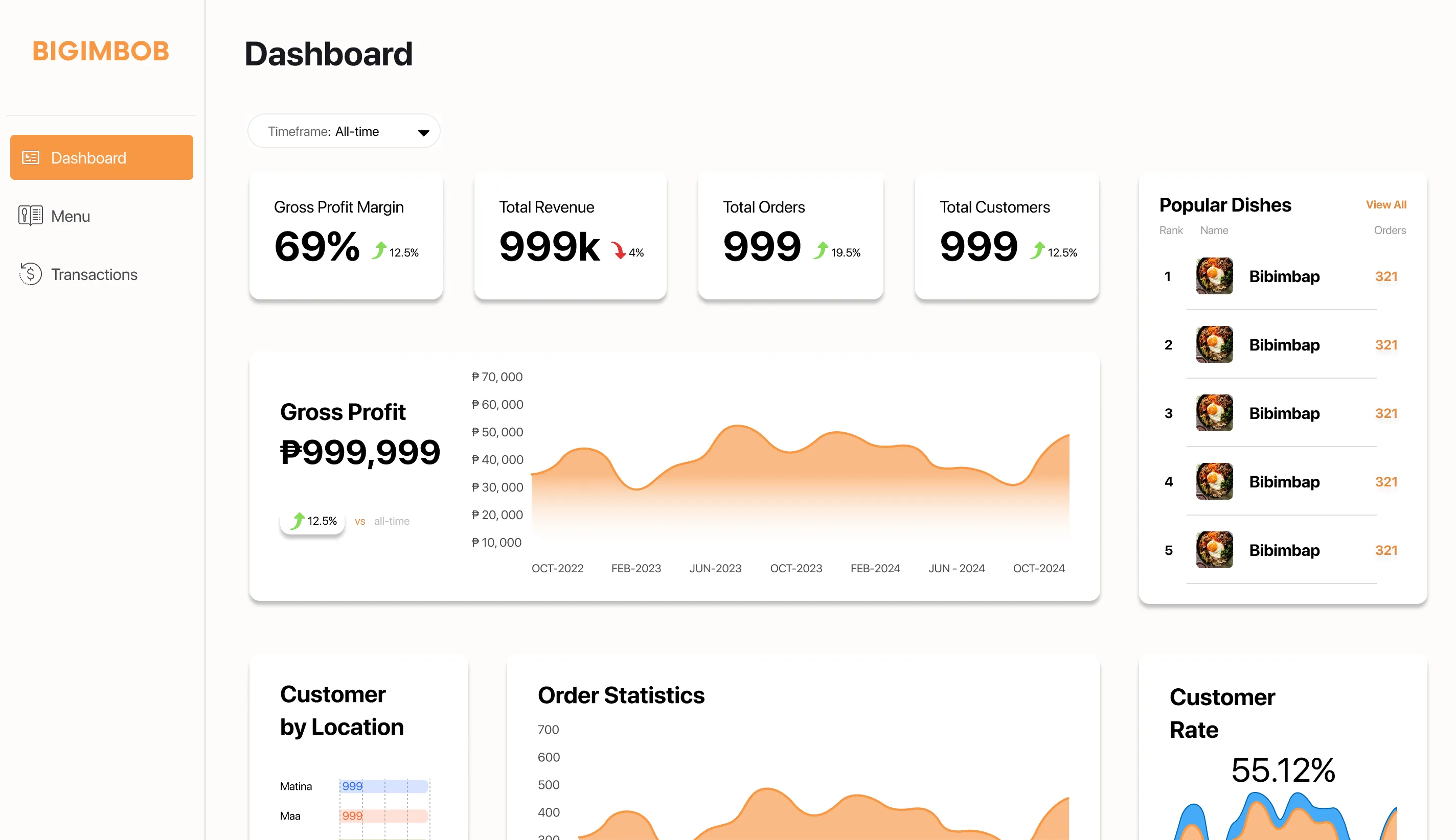Click the Timeframe dropdown caret arrow
The image size is (1456, 840).
click(x=424, y=133)
